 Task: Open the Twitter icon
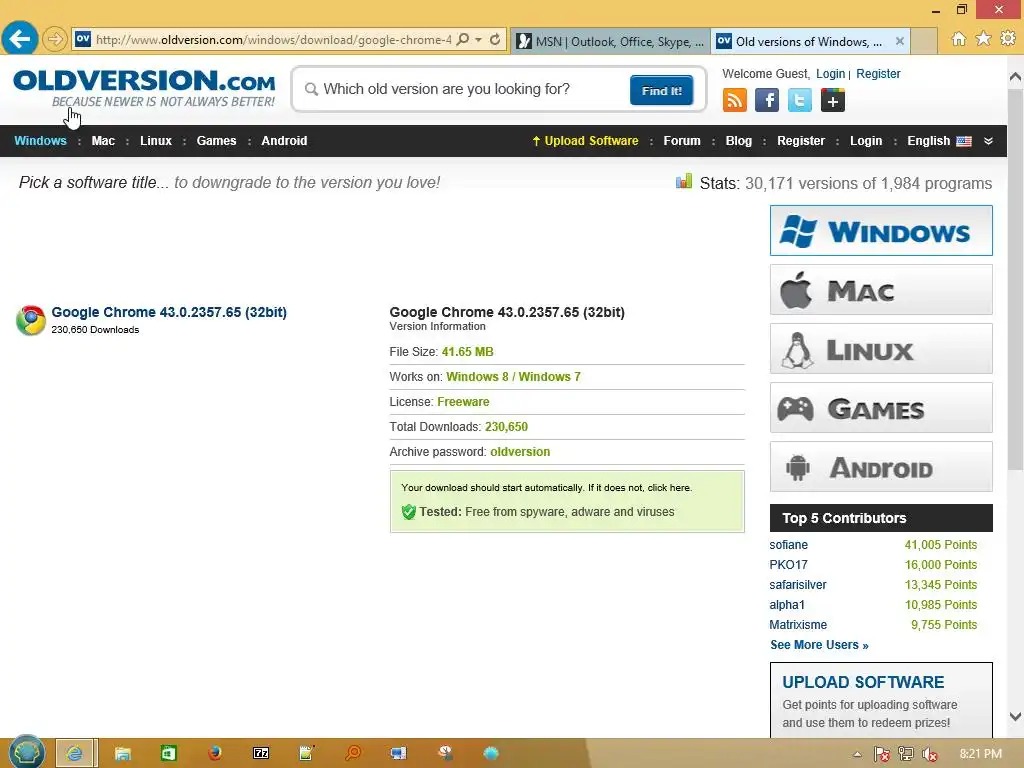point(799,101)
